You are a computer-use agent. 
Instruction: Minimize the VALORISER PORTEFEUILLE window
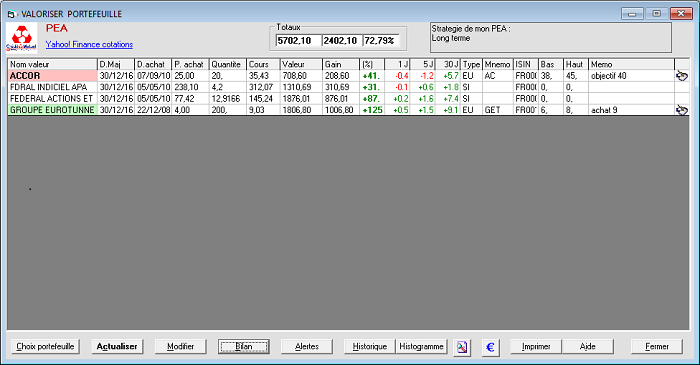[632, 14]
